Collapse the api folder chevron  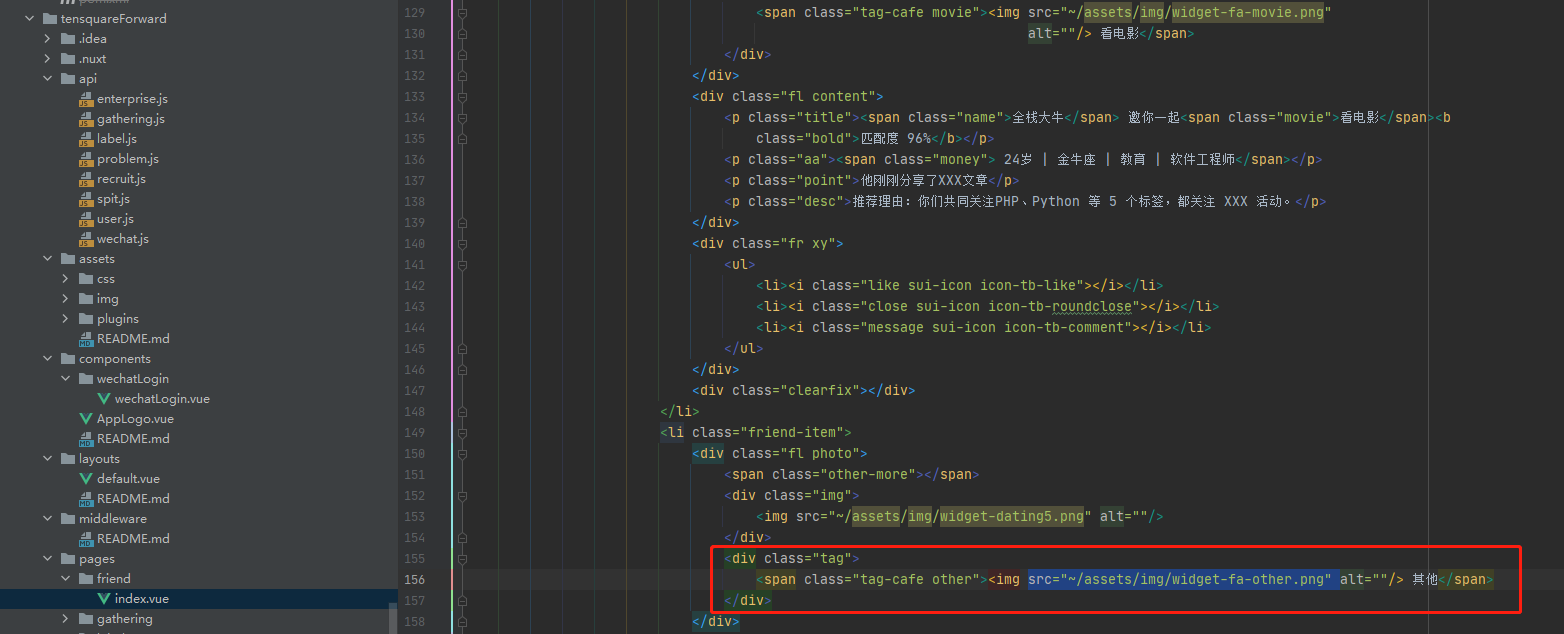pyautogui.click(x=48, y=79)
